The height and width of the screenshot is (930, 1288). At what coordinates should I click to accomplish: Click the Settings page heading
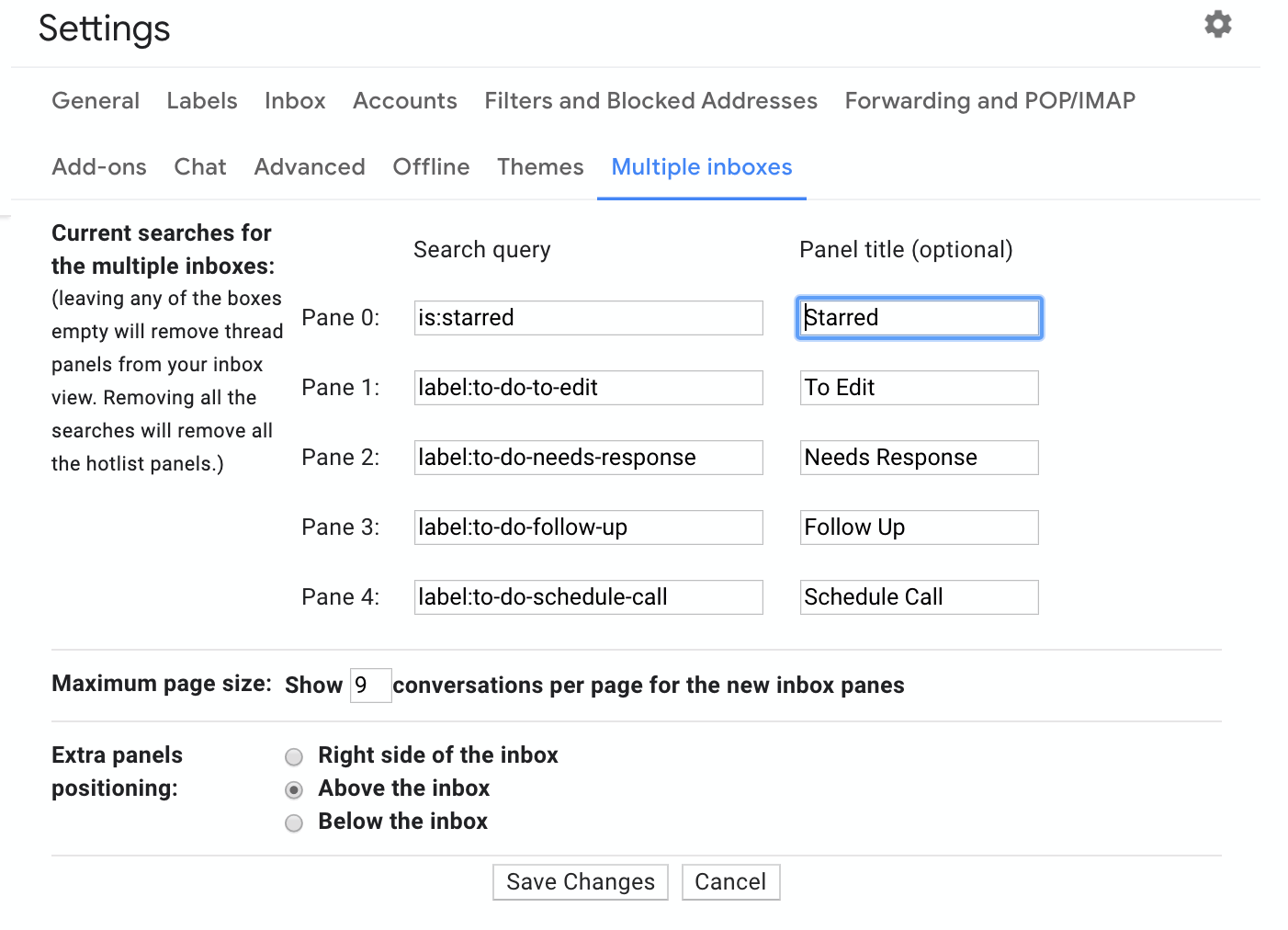105,28
